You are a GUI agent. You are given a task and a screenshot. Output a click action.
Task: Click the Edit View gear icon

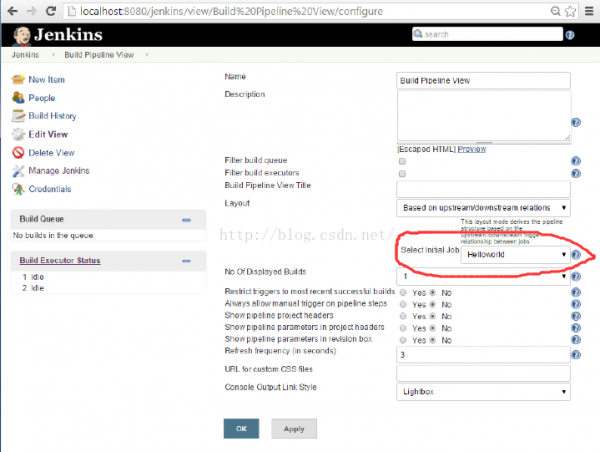(x=18, y=134)
